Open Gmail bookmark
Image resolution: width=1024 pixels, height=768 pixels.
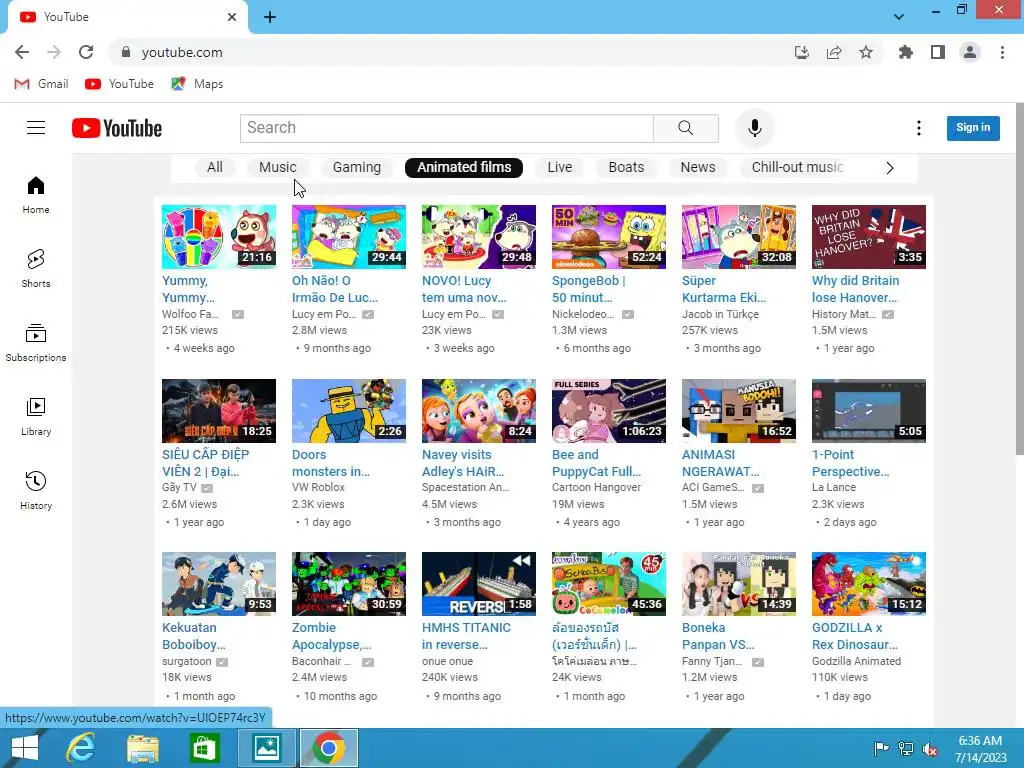pos(41,84)
